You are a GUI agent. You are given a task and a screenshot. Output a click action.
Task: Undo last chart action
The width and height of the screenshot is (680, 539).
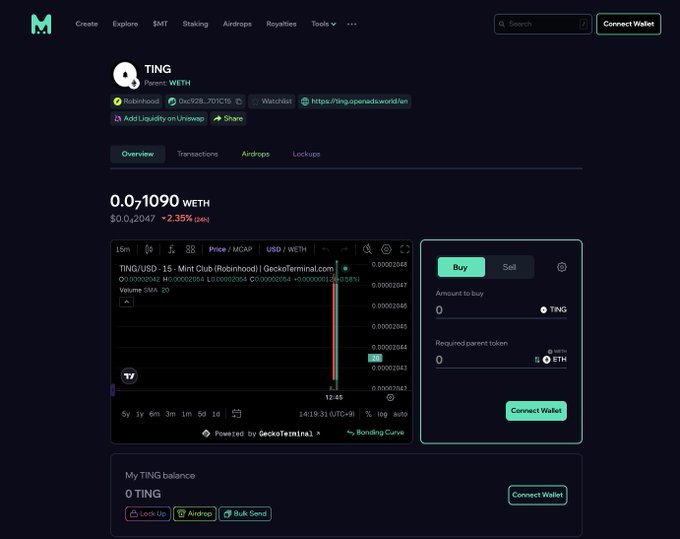[x=325, y=249]
